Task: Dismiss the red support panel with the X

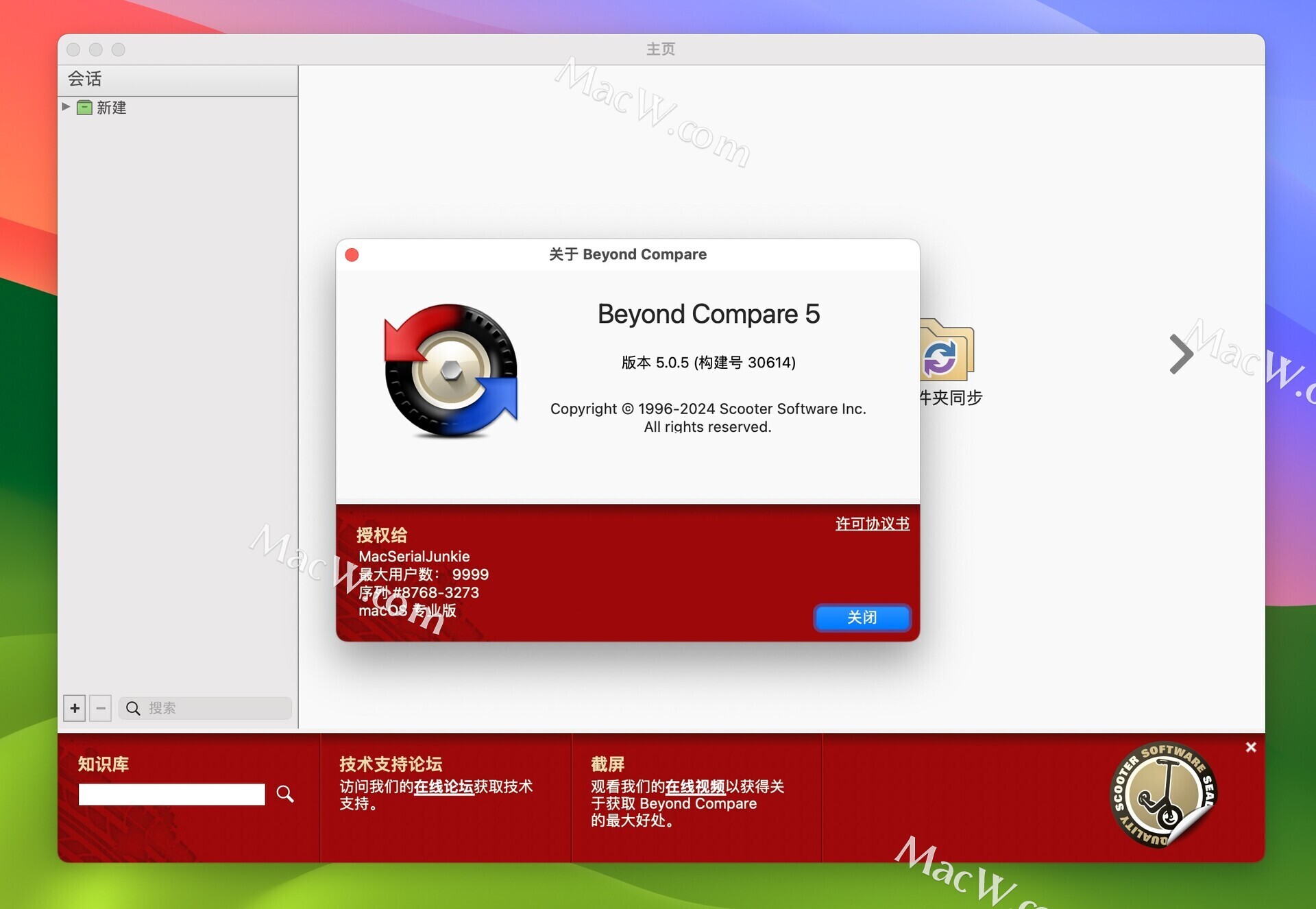Action: (x=1251, y=747)
